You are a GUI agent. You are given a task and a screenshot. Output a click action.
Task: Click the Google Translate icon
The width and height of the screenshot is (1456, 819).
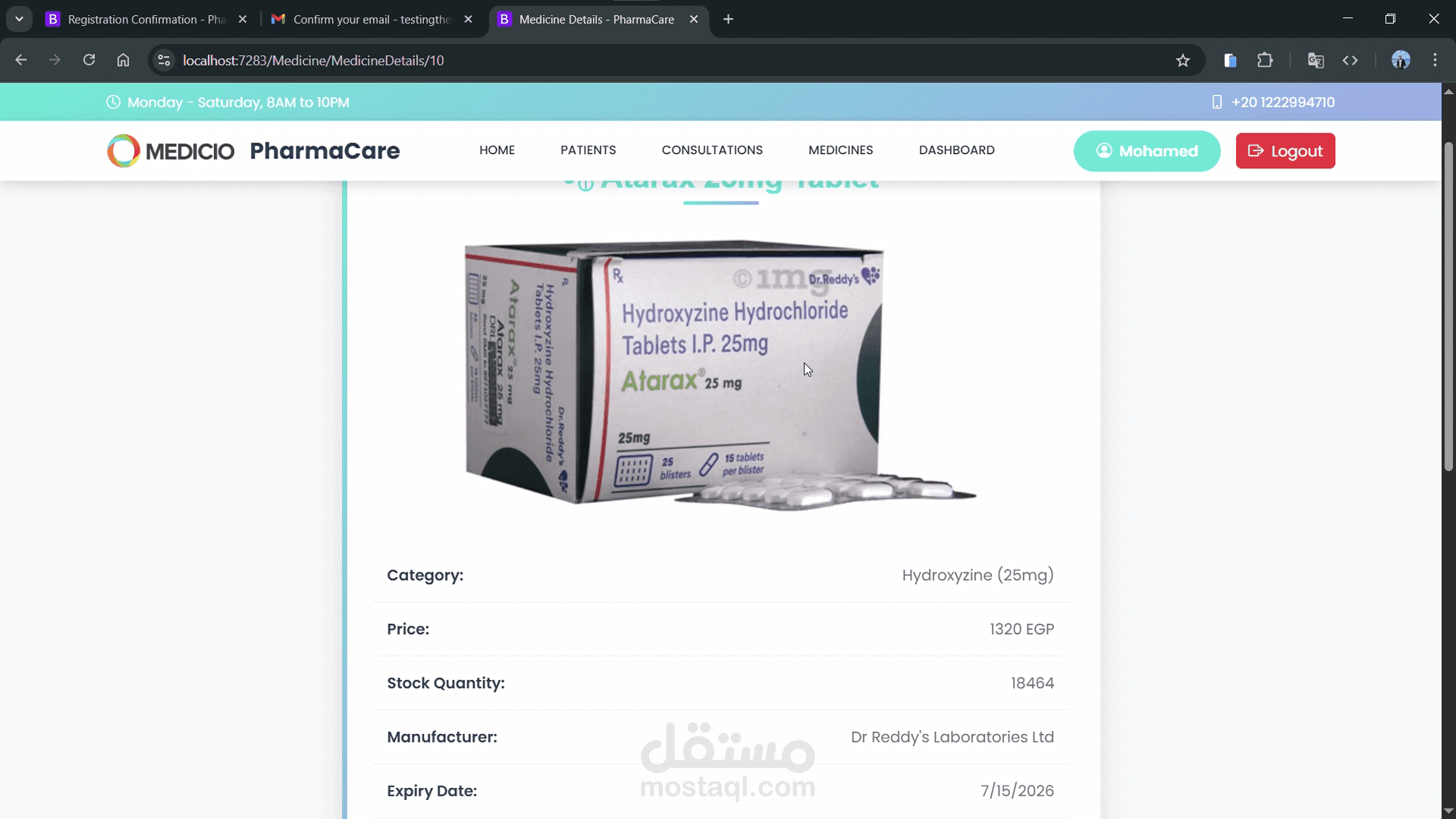1316,60
